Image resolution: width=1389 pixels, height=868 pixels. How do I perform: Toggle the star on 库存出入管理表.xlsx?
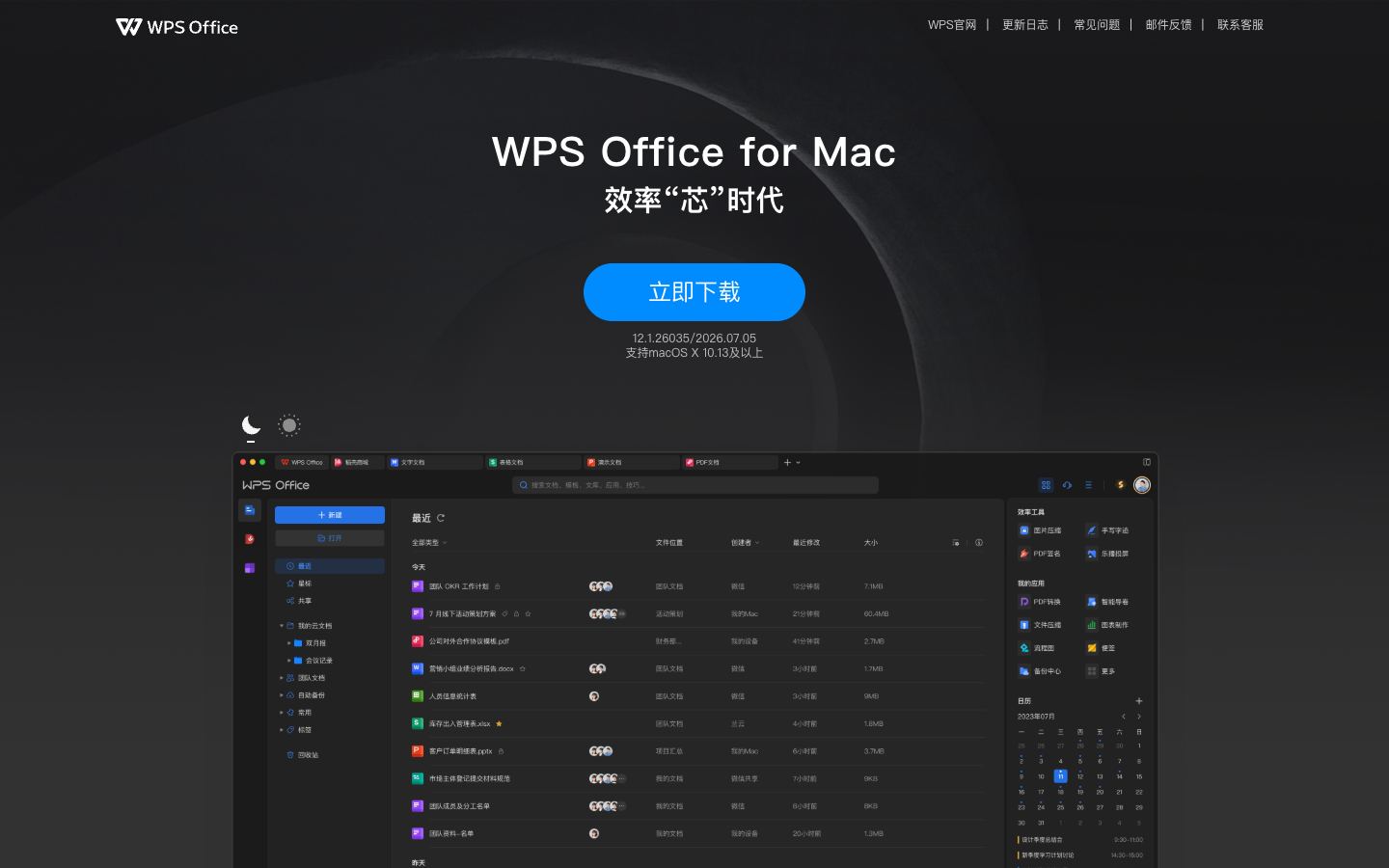(499, 723)
